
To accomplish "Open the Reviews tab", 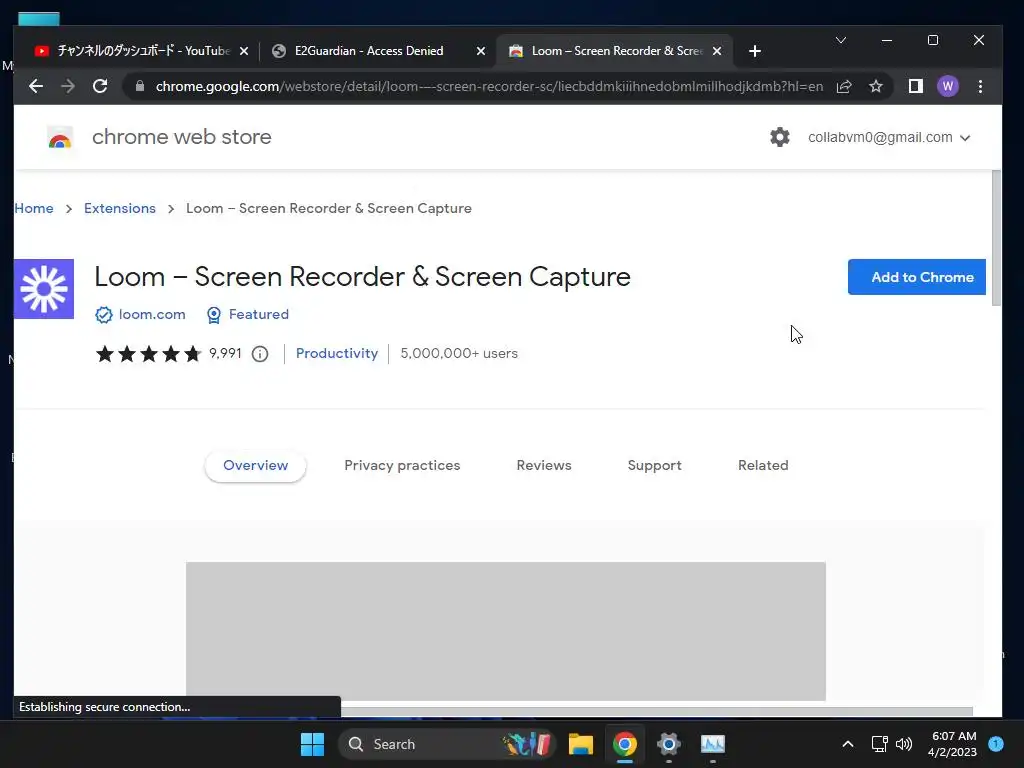I will 544,466.
